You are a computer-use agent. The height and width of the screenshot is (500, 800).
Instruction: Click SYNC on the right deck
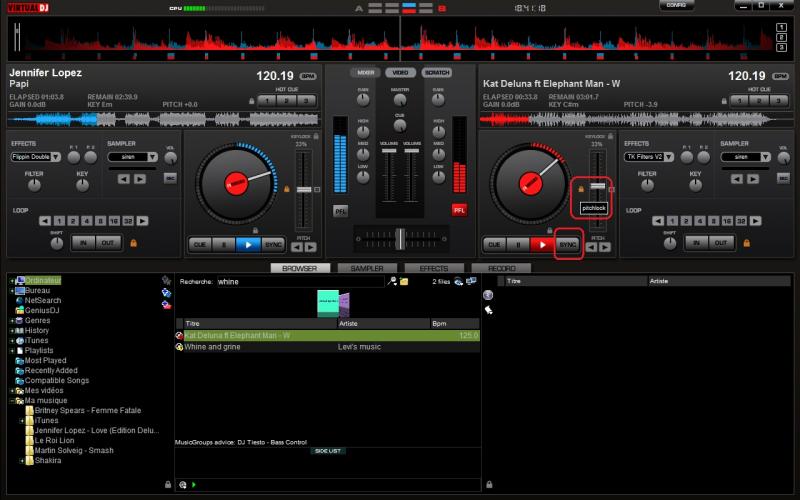568,244
